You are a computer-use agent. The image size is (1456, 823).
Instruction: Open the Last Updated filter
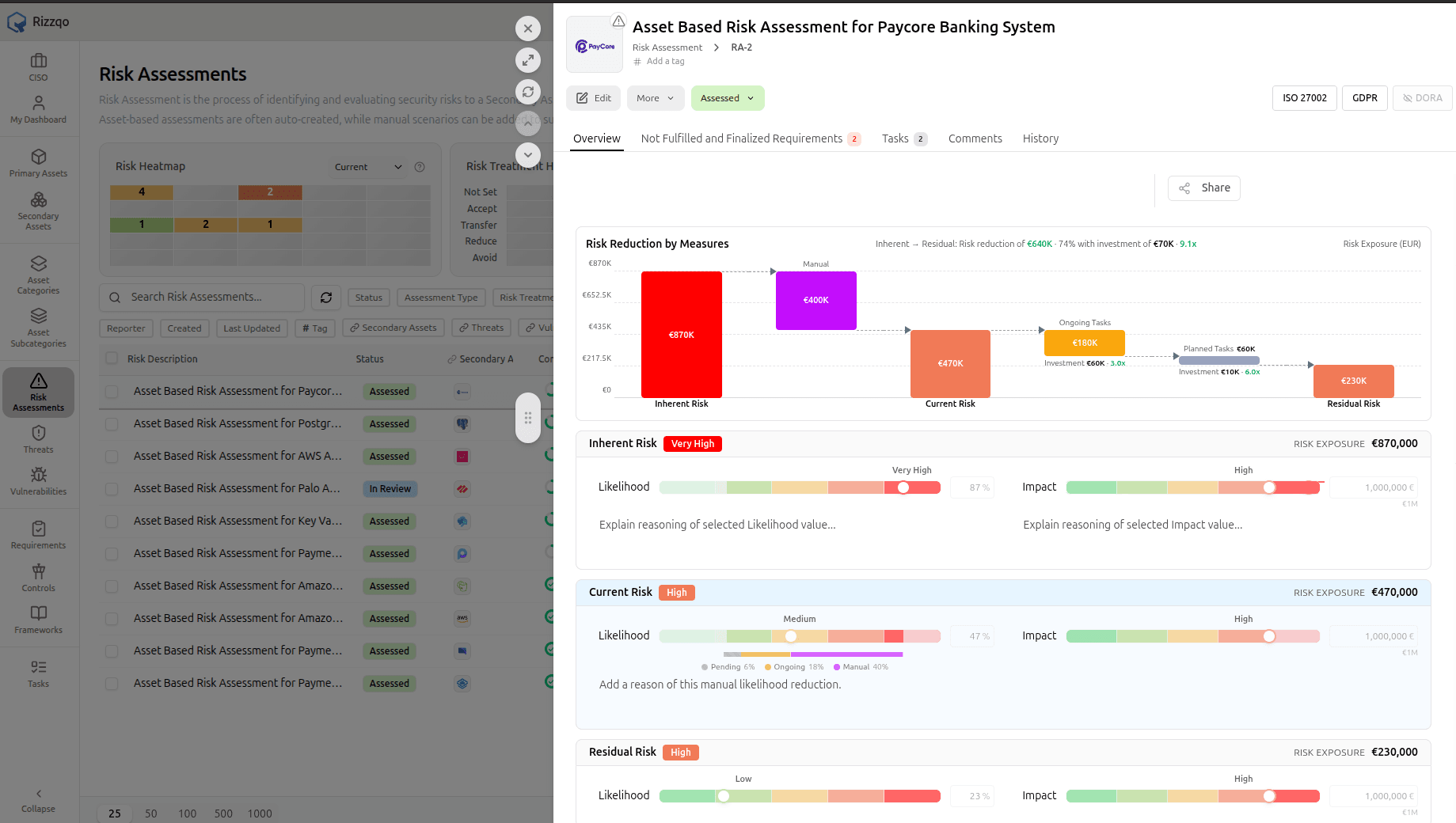pos(252,328)
